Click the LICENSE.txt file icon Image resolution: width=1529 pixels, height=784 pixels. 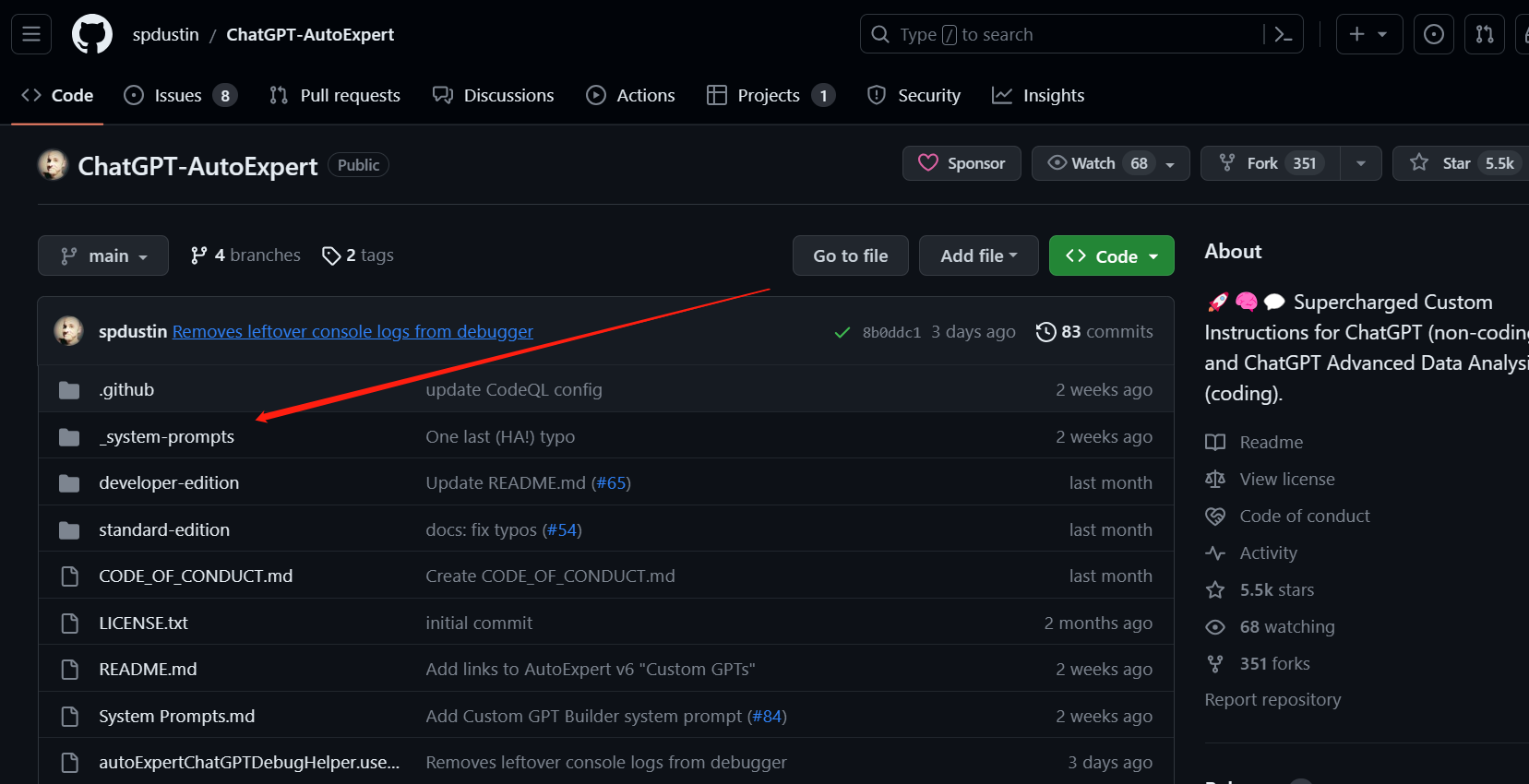pyautogui.click(x=69, y=624)
